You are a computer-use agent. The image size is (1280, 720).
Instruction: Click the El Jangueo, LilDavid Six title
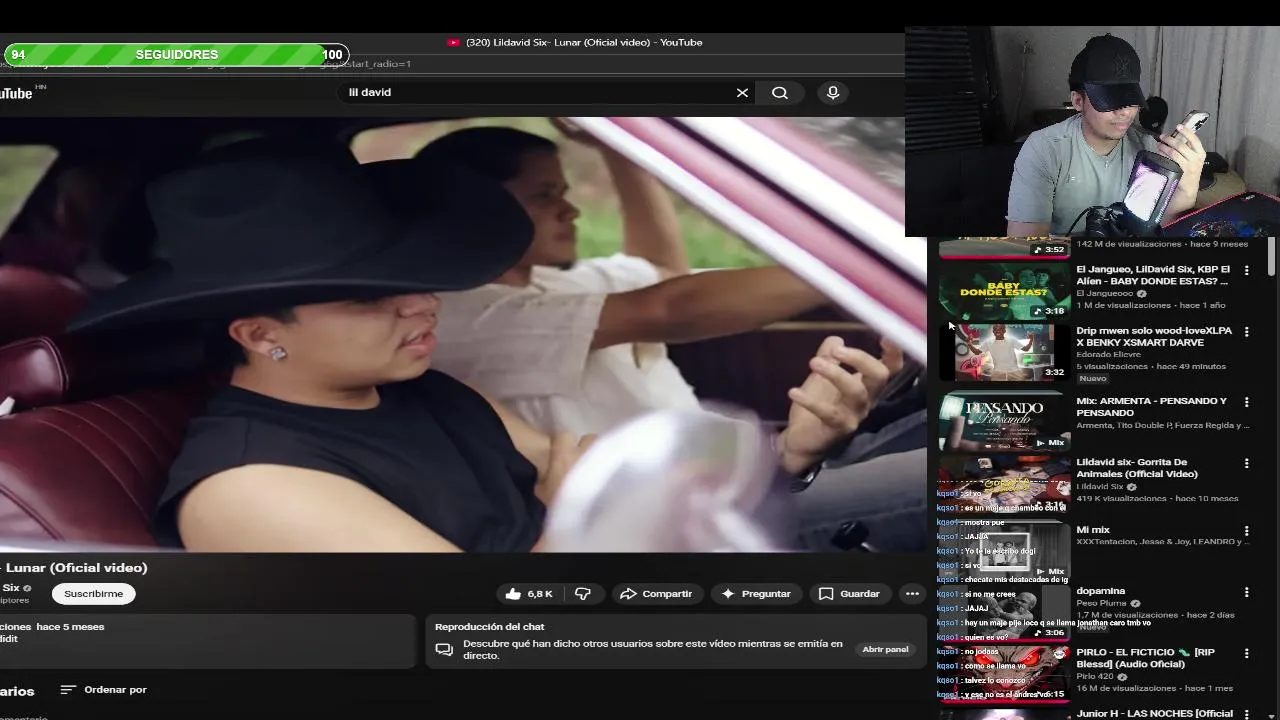[1153, 275]
